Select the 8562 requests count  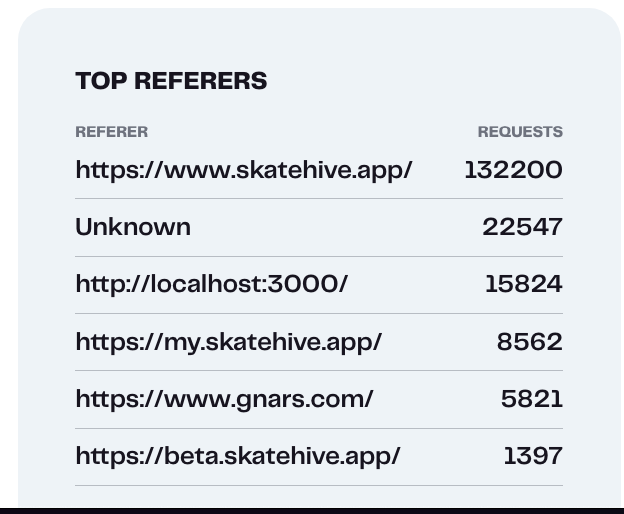[x=529, y=342]
